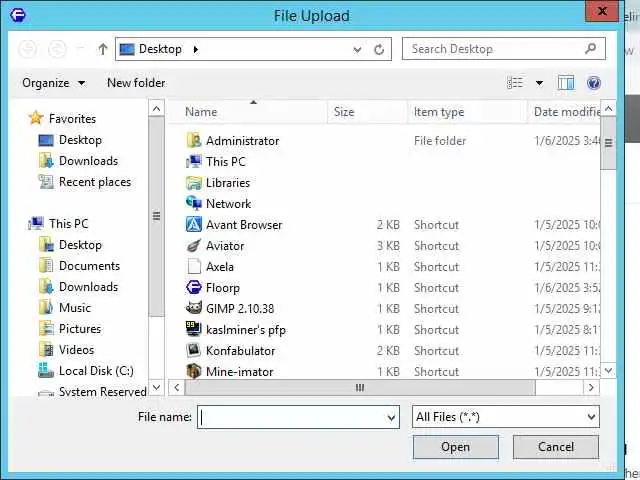Image resolution: width=640 pixels, height=480 pixels.
Task: Sort by the Item type column header
Action: pos(467,112)
